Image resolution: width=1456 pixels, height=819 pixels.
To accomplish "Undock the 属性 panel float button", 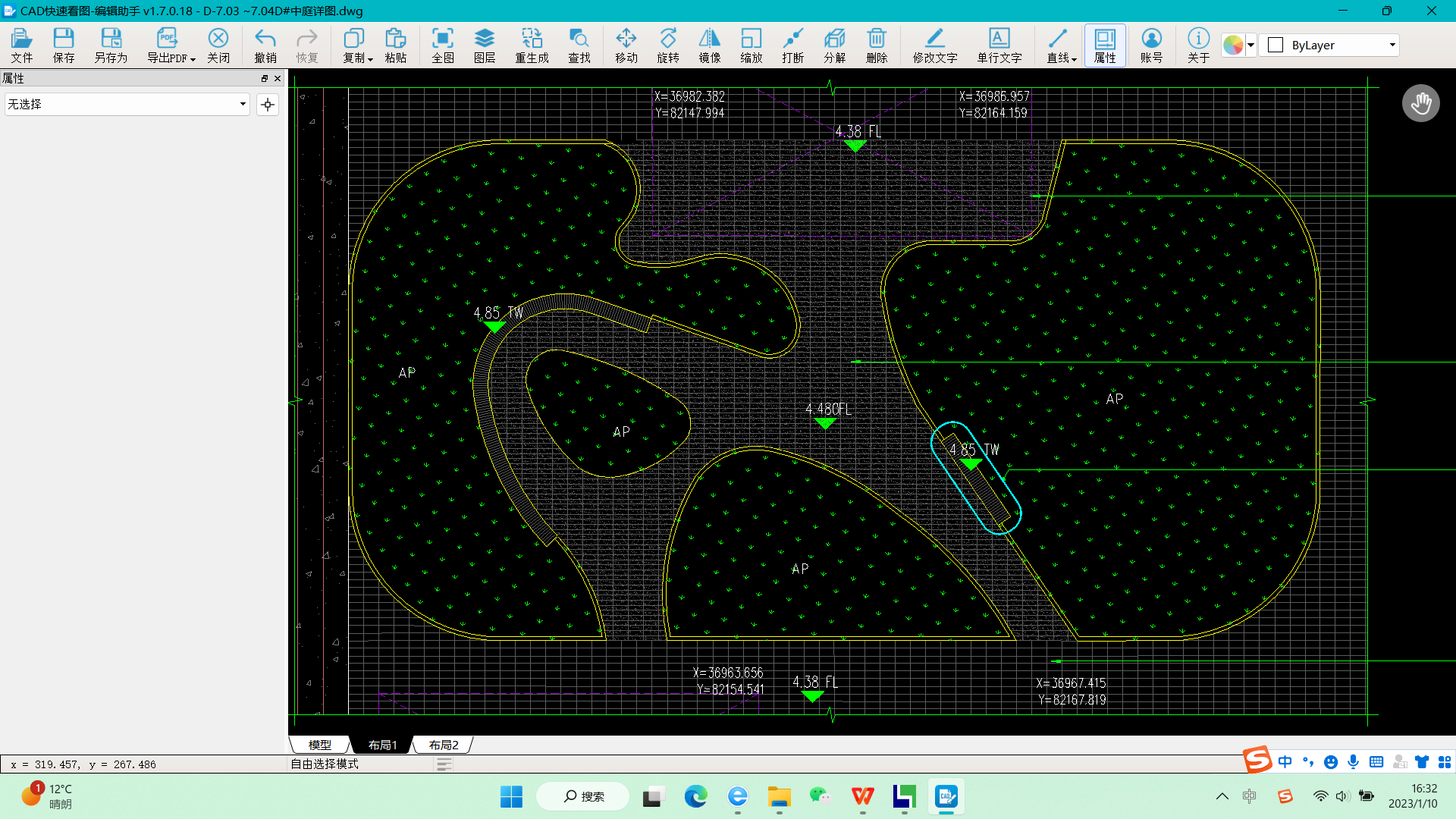I will [x=265, y=78].
